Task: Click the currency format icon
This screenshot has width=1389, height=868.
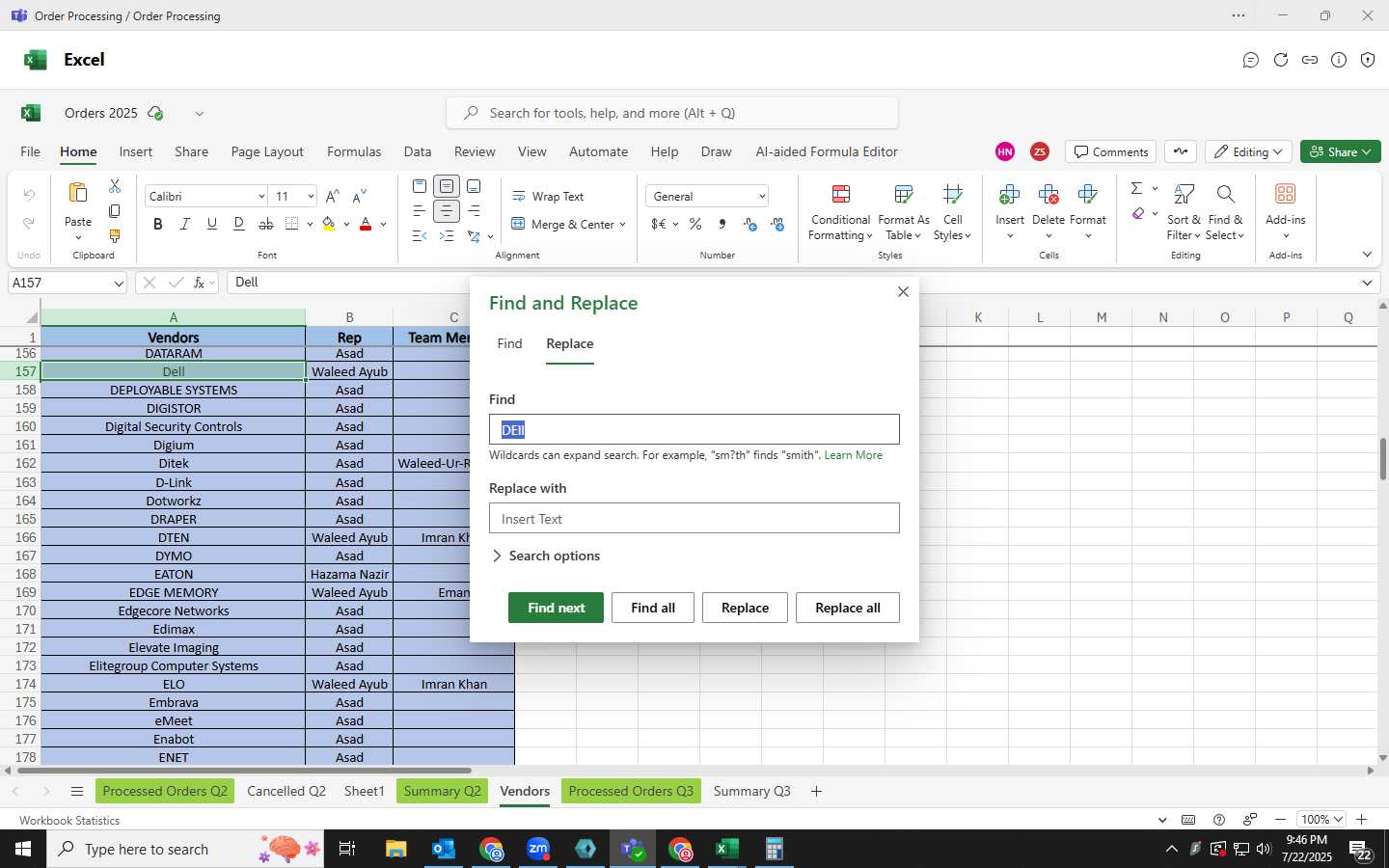Action: tap(659, 224)
